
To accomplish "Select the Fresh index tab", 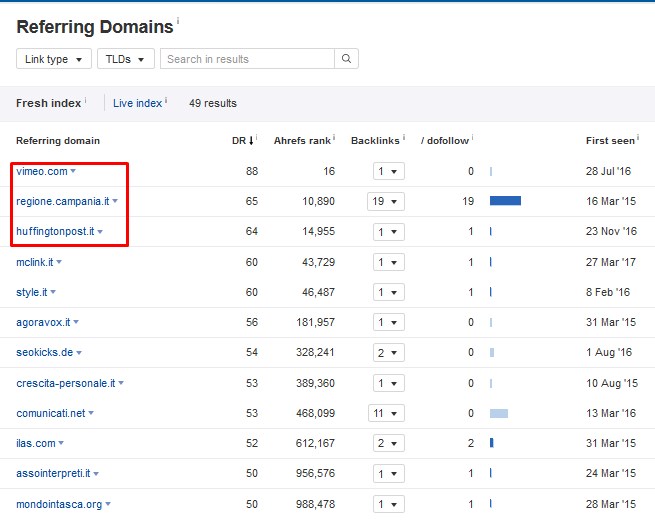I will (x=49, y=103).
